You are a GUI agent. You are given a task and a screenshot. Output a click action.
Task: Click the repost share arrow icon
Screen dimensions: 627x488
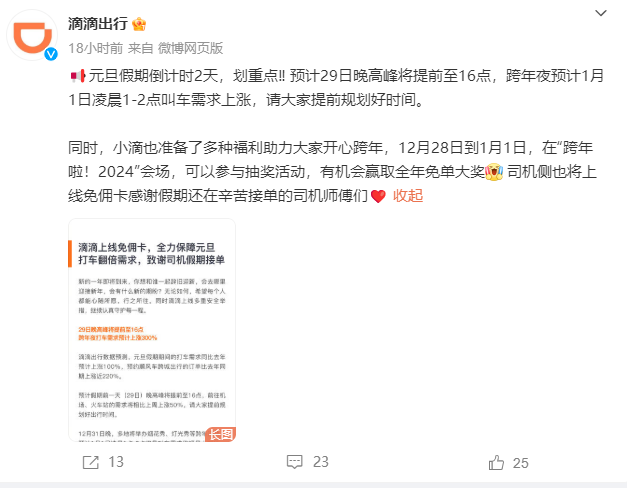[90, 462]
